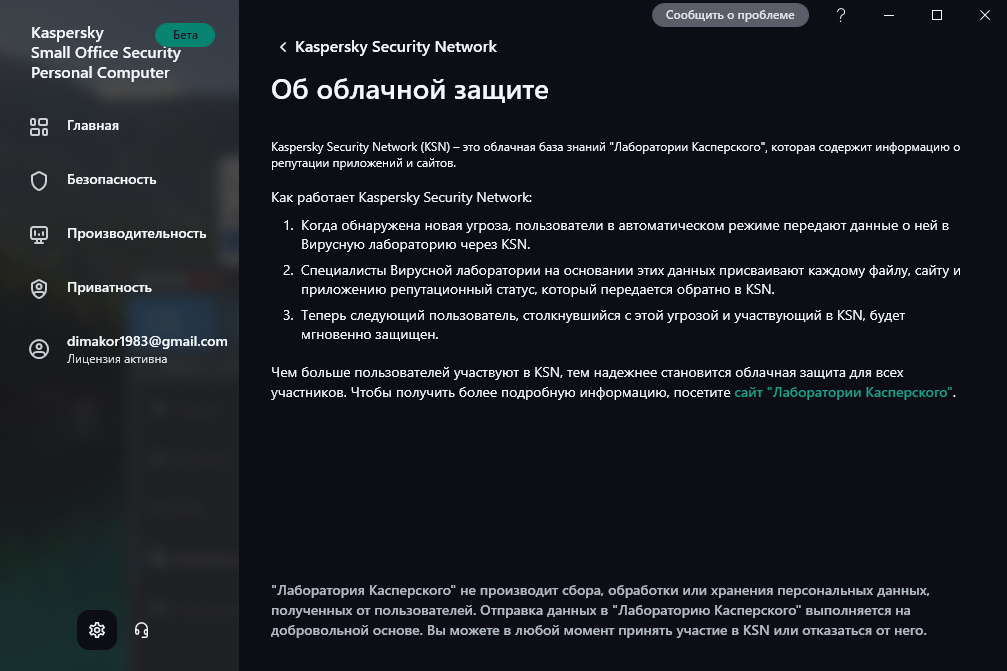Image resolution: width=1007 pixels, height=671 pixels.
Task: Click the line Как работает Kaspersky Security Network
Action: (x=401, y=198)
